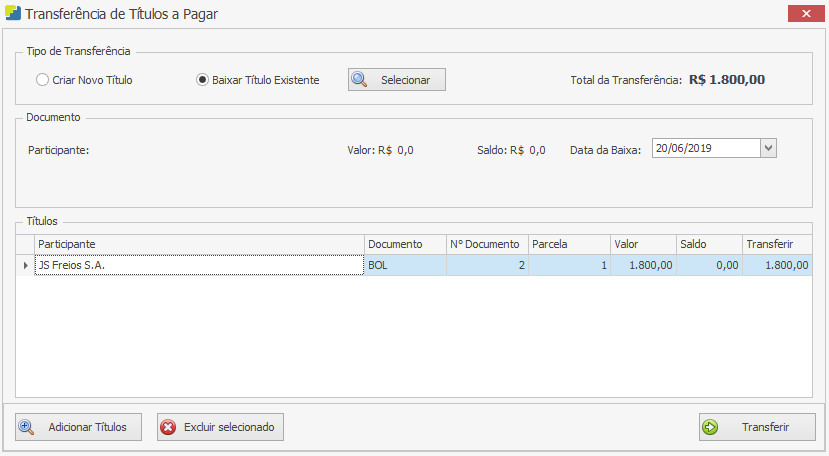Select the JS Freios S.A. participant cell

click(x=199, y=265)
